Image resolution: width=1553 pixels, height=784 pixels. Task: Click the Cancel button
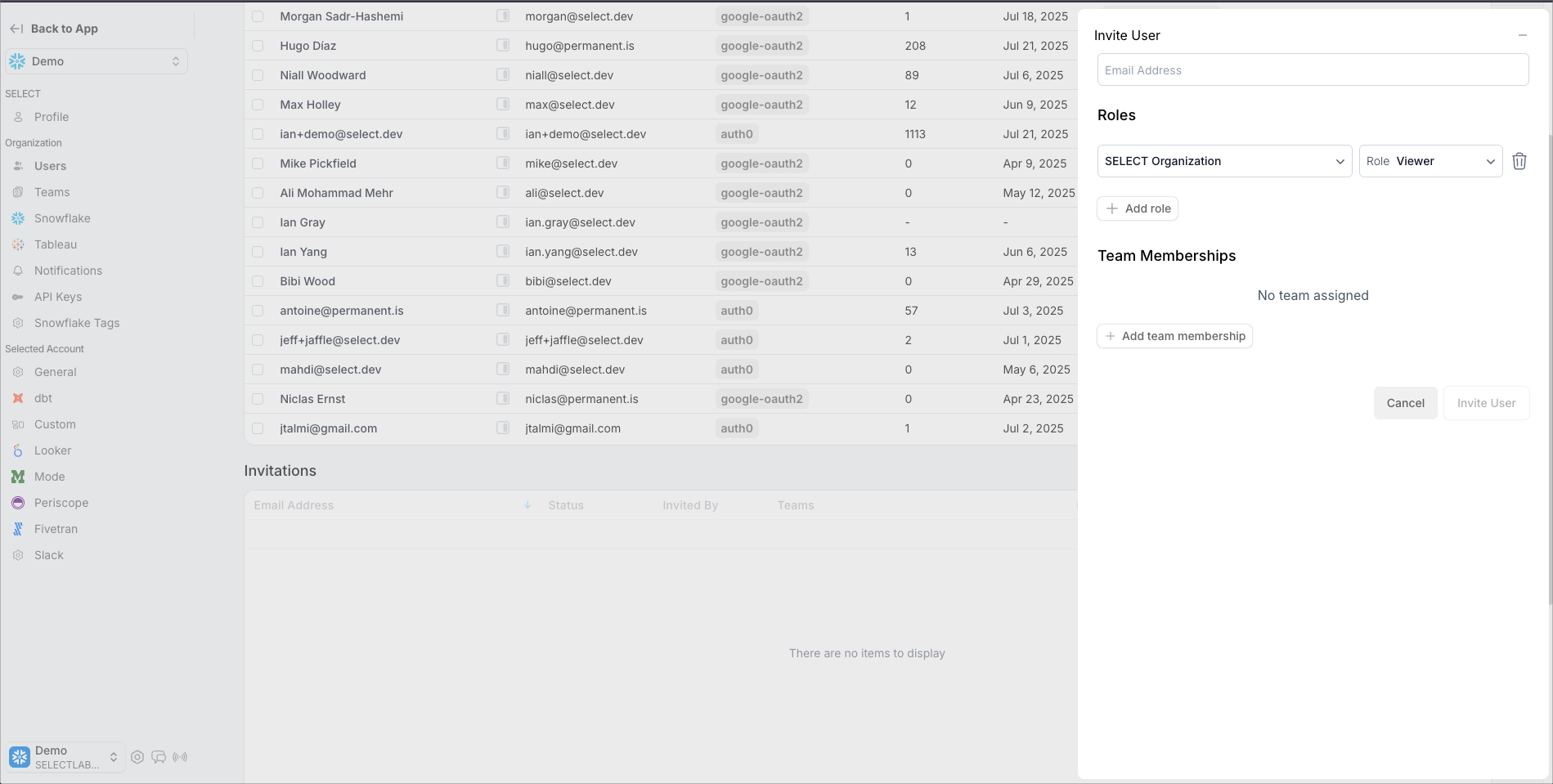point(1405,403)
